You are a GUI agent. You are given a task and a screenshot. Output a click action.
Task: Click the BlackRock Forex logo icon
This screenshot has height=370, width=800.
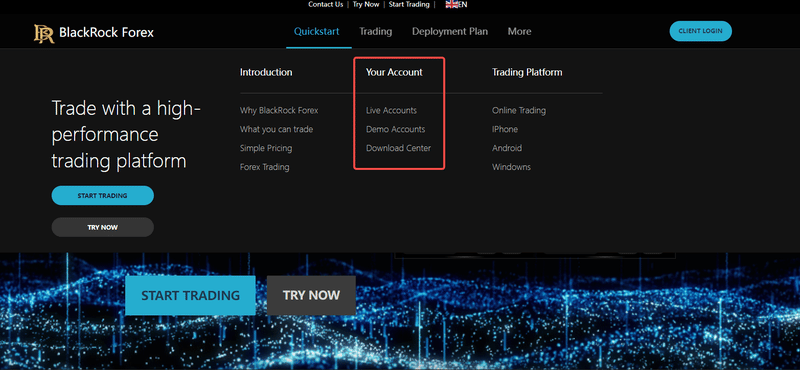point(44,33)
